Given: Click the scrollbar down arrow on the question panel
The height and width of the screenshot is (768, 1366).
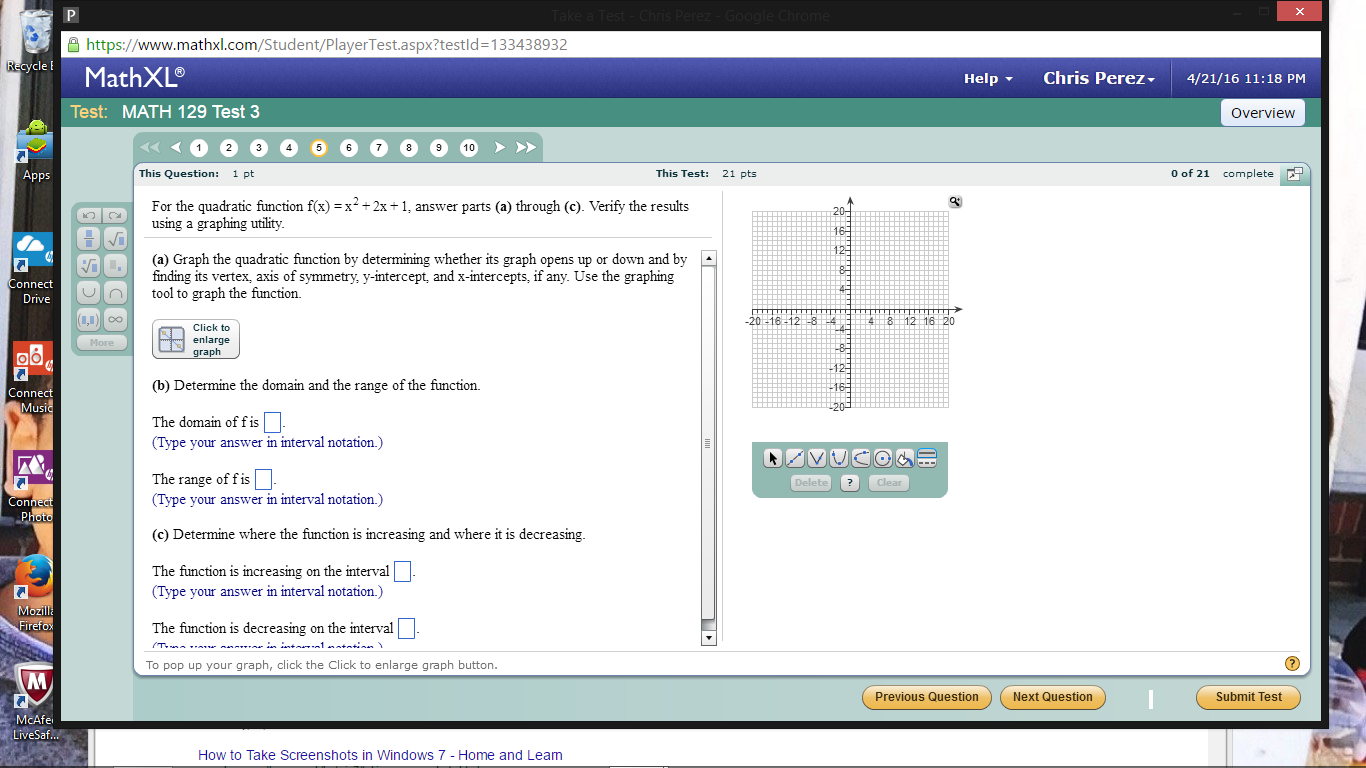Looking at the screenshot, I should (x=708, y=636).
